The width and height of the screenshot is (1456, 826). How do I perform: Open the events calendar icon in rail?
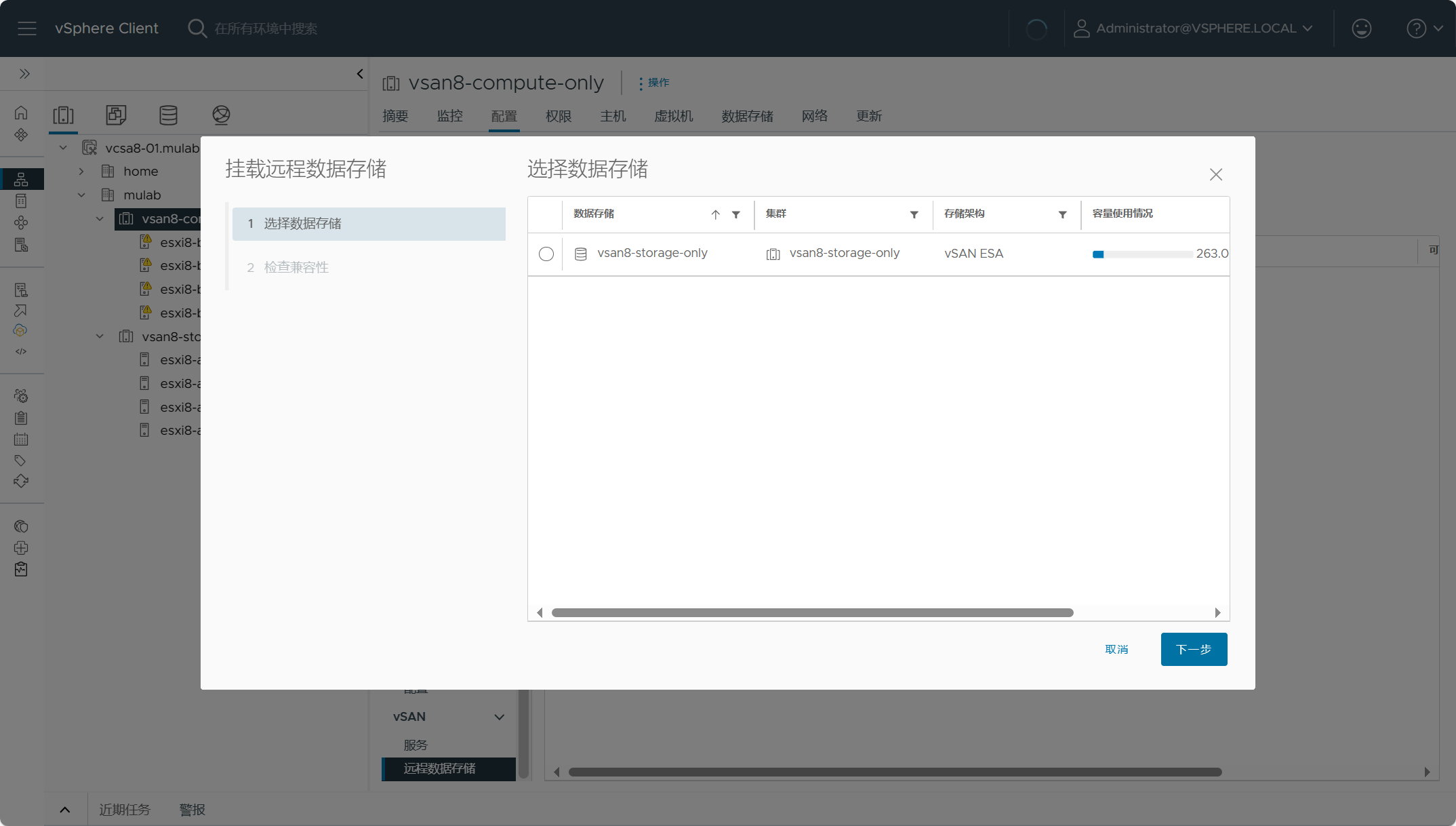click(x=21, y=439)
